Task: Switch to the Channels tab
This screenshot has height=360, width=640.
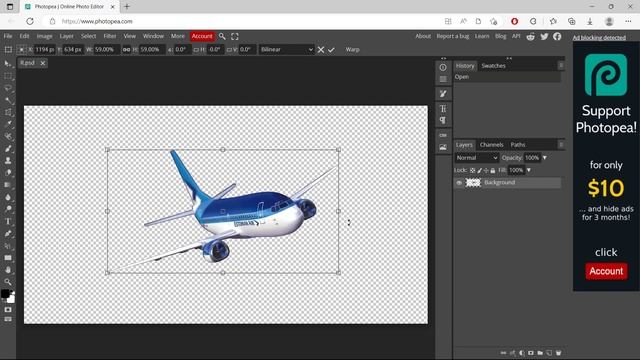Action: pyautogui.click(x=491, y=145)
